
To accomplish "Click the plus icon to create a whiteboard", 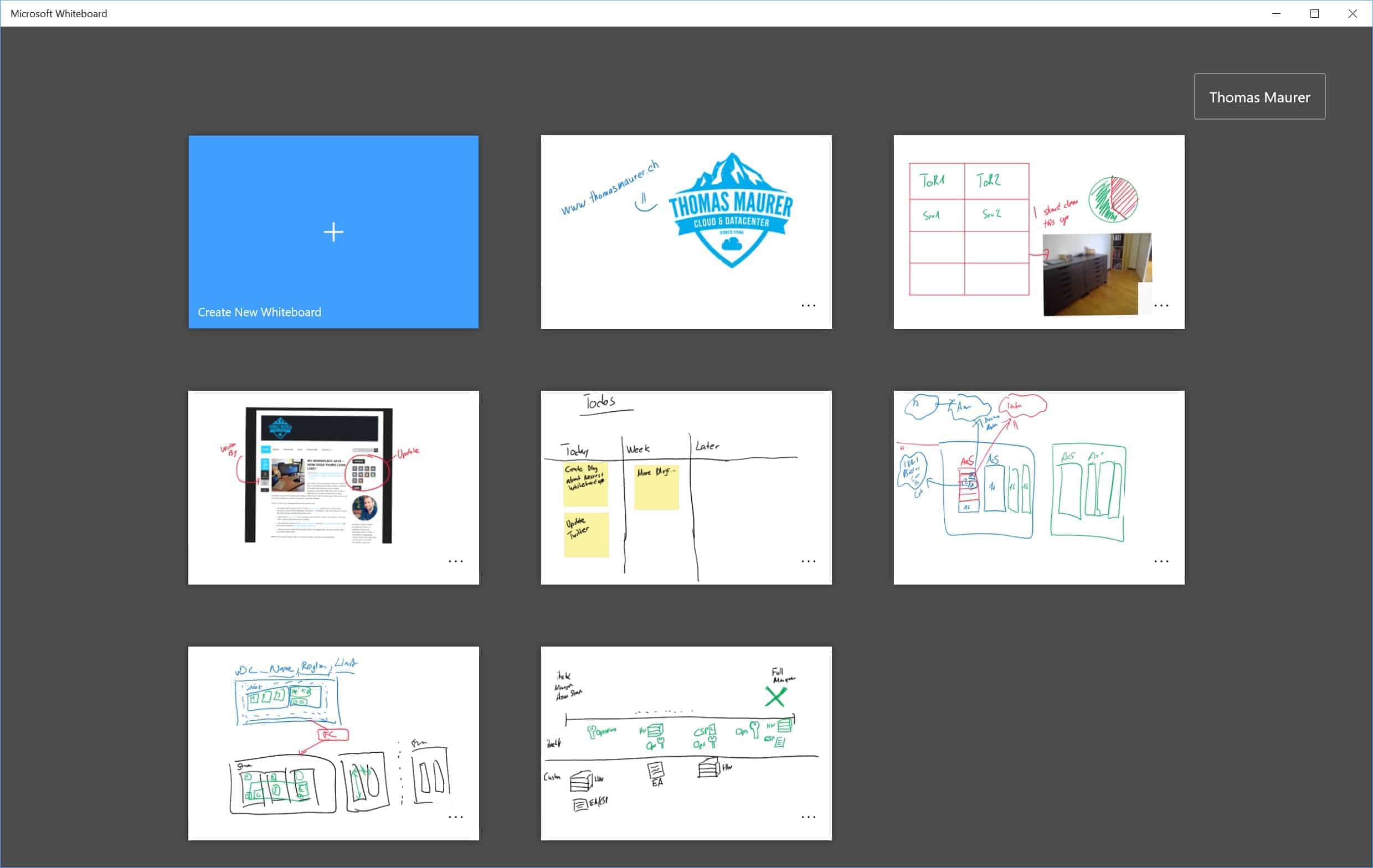I will (x=333, y=232).
